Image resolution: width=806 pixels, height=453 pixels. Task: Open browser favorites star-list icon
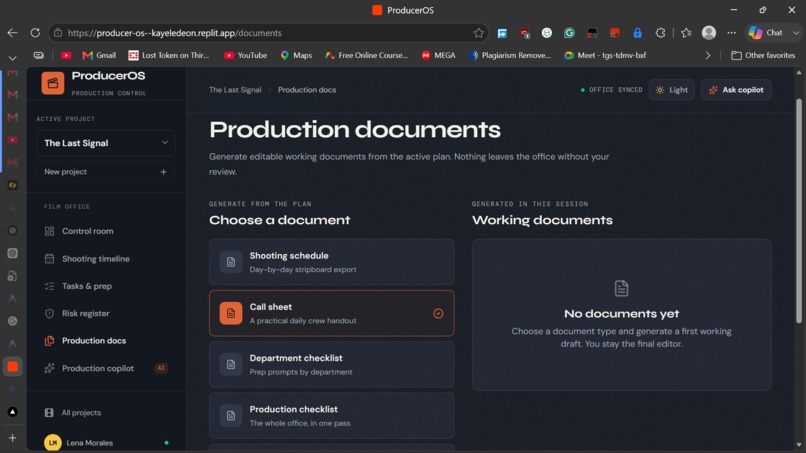coord(686,33)
